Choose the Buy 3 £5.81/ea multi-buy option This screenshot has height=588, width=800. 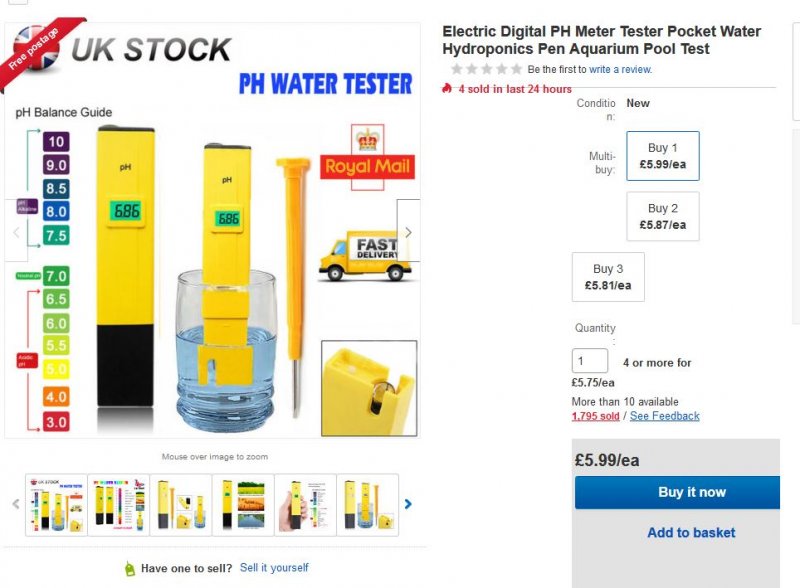(x=608, y=276)
